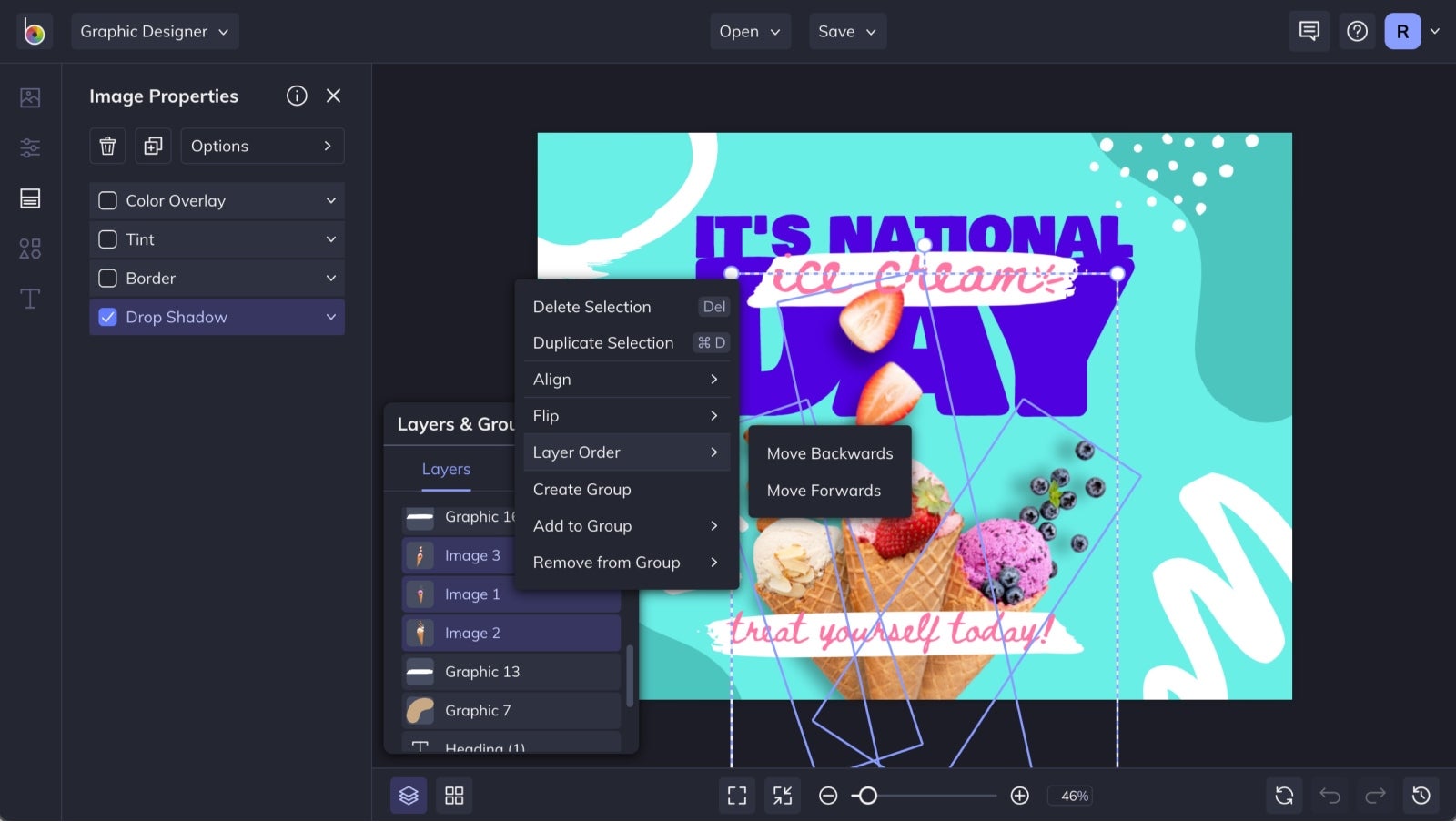Click the zoom slider handle
Screen dimensions: 1456x822
tap(867, 796)
